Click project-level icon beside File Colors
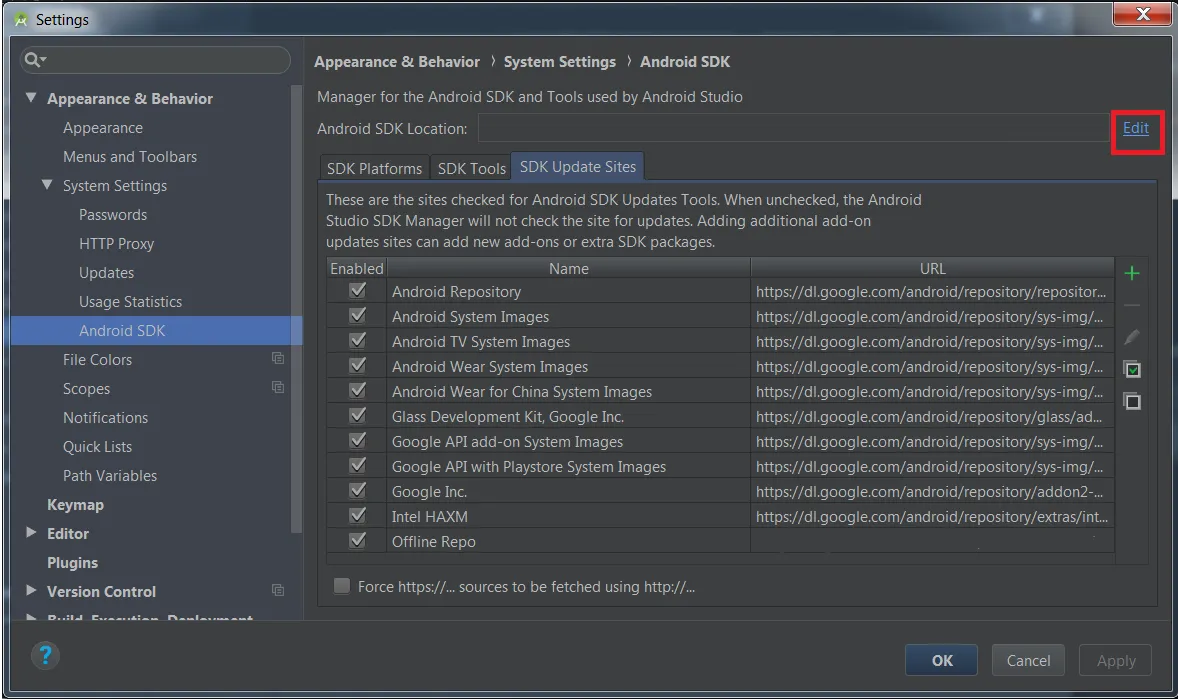The width and height of the screenshot is (1178, 699). [278, 359]
